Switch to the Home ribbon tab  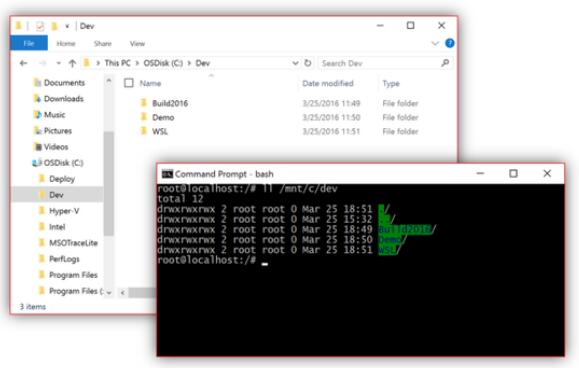point(66,44)
